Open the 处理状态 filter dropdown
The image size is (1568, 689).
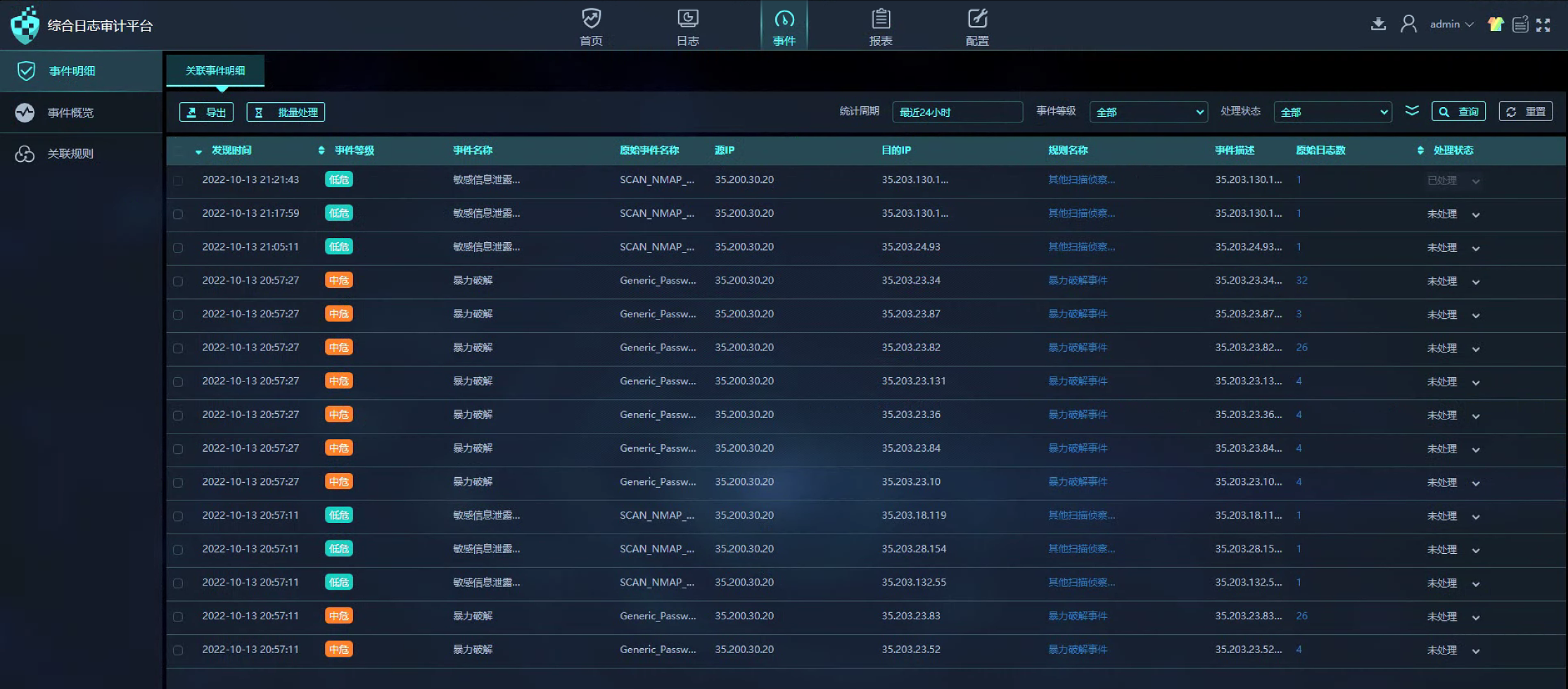tap(1333, 112)
